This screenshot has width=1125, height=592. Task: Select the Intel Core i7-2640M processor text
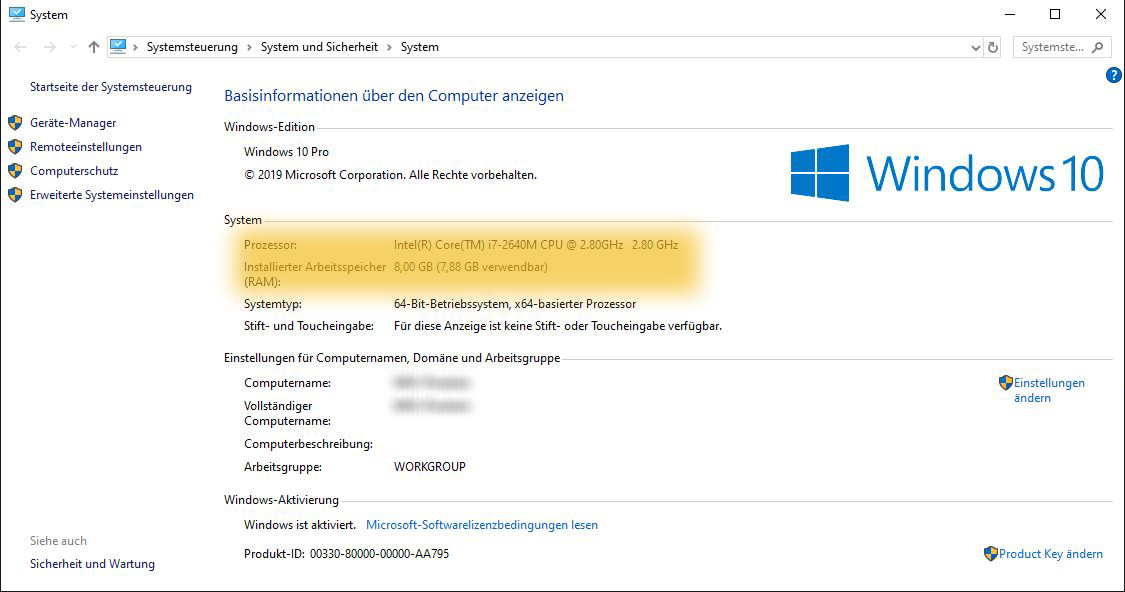(x=536, y=245)
